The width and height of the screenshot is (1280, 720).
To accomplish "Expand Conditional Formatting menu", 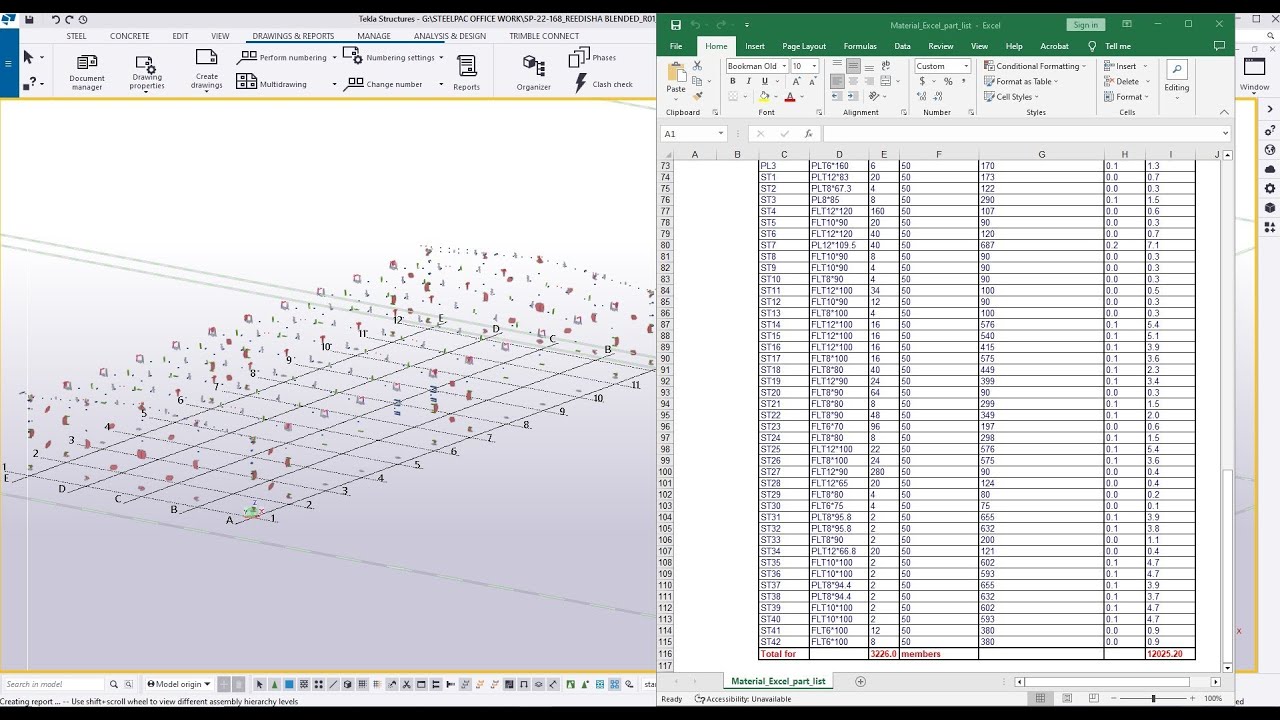I will click(1036, 66).
